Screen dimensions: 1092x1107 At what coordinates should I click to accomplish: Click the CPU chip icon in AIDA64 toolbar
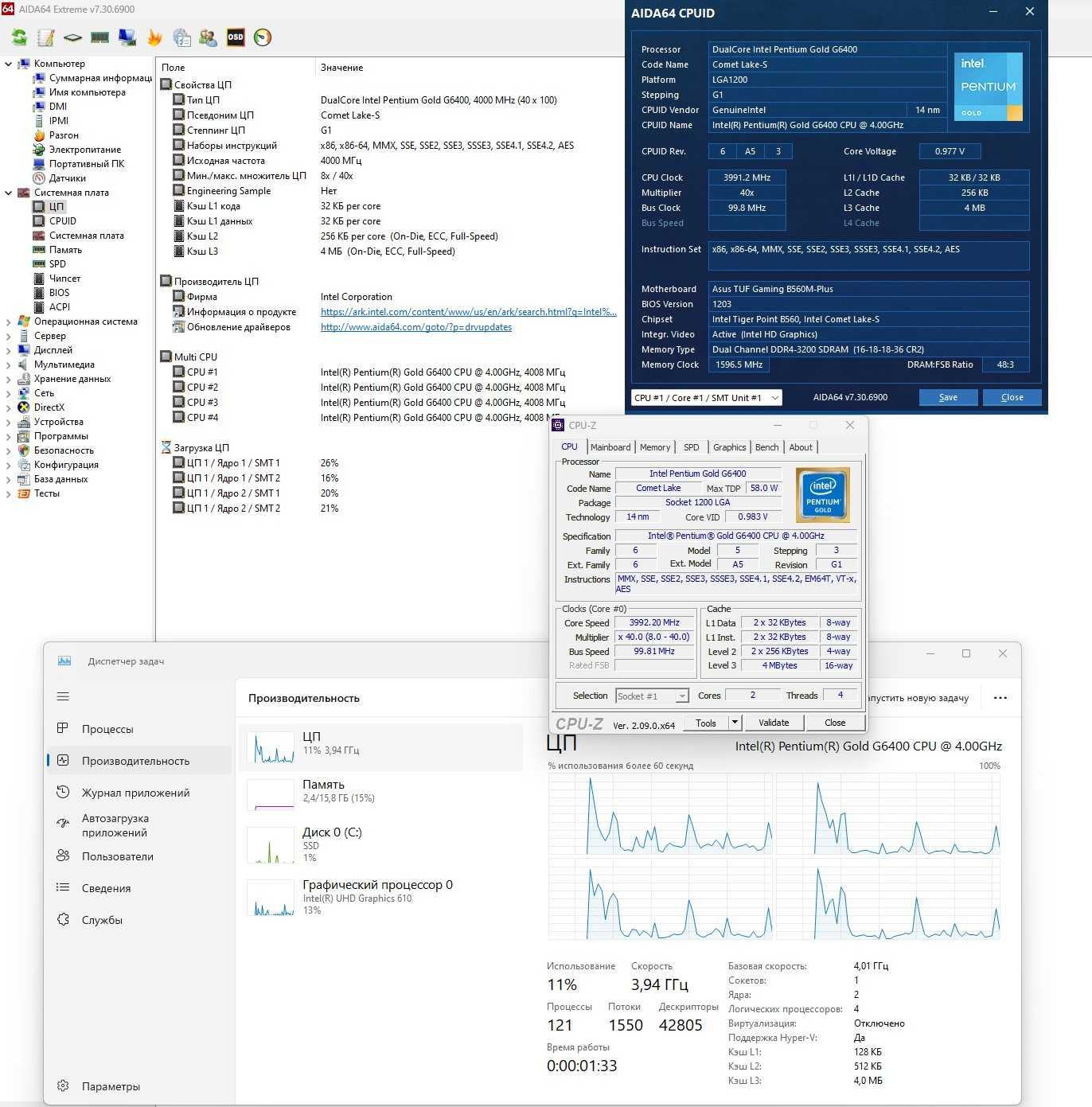(72, 37)
